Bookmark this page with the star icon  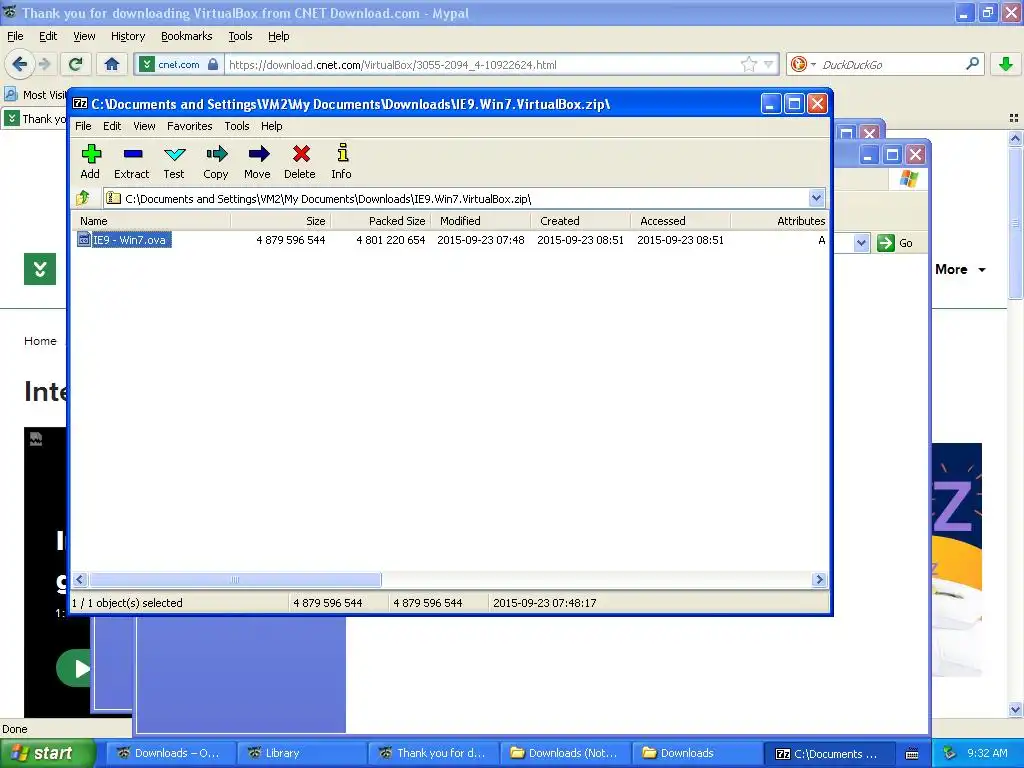point(748,64)
